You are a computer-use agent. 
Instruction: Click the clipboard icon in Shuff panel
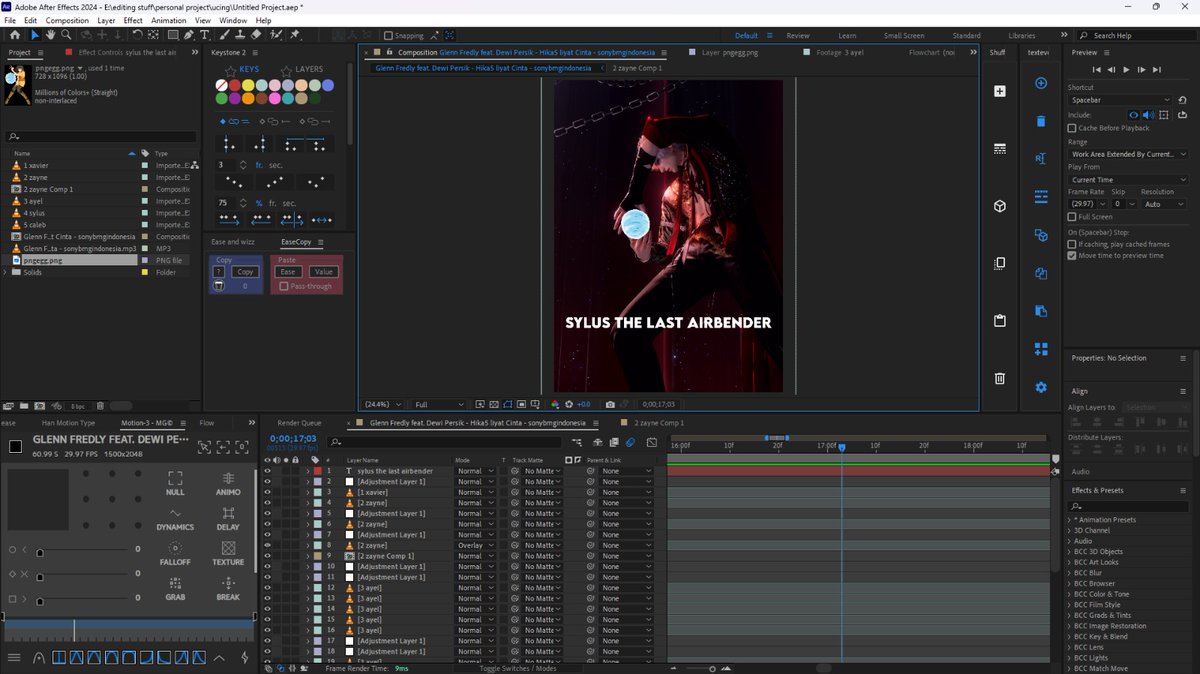(999, 321)
